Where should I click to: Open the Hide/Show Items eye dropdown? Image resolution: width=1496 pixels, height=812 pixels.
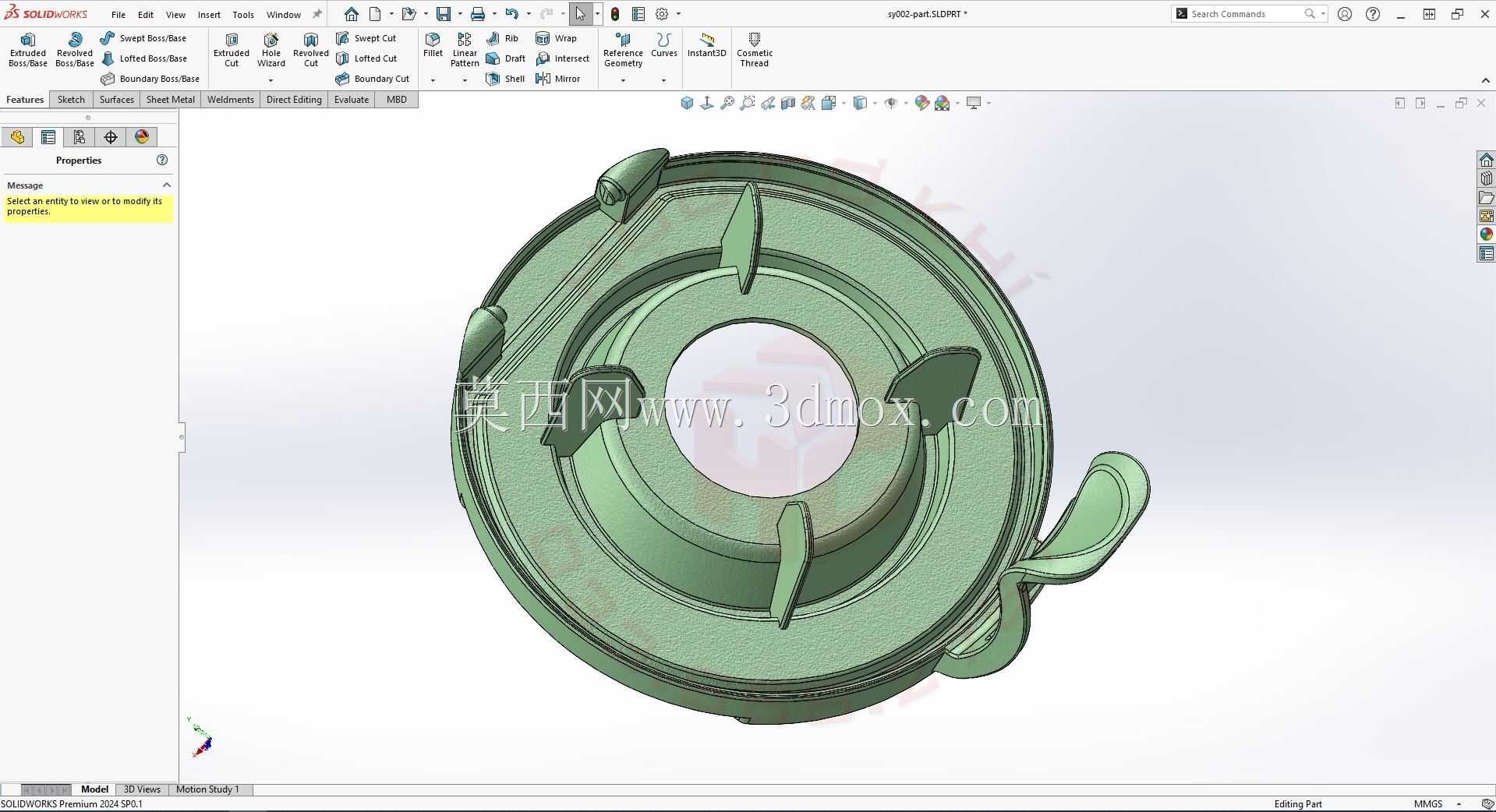click(905, 103)
